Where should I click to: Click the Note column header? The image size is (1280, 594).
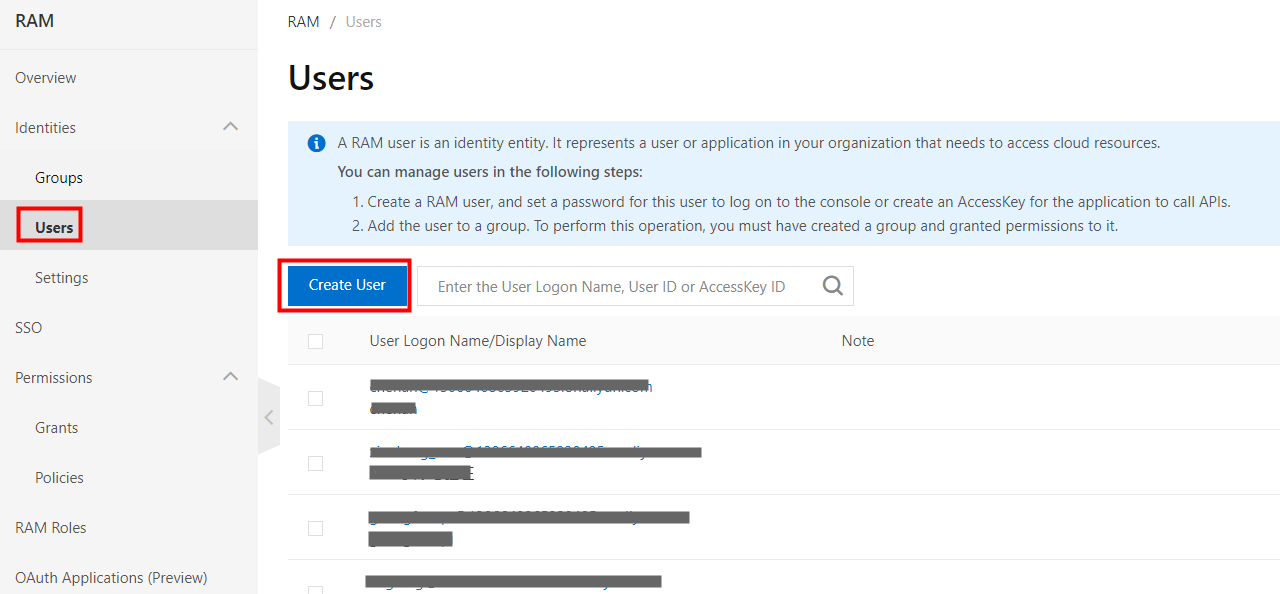pos(858,341)
